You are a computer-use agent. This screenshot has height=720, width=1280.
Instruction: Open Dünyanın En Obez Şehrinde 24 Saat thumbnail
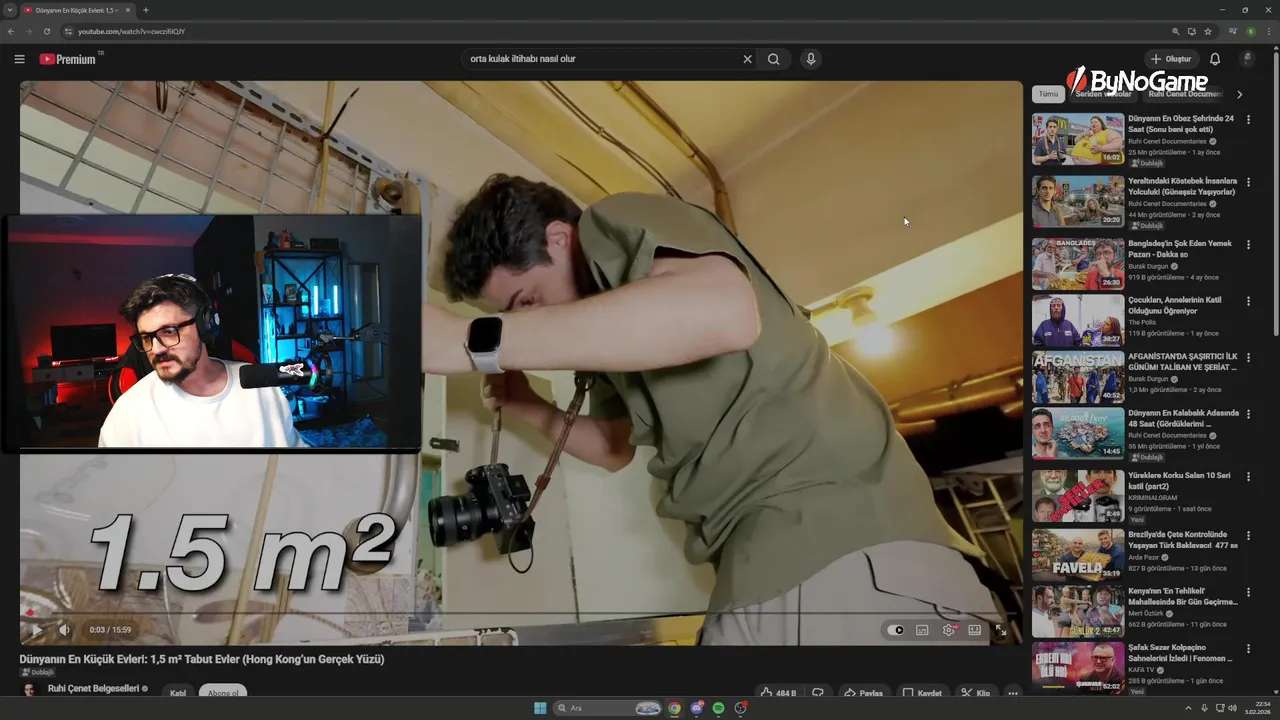[1078, 139]
